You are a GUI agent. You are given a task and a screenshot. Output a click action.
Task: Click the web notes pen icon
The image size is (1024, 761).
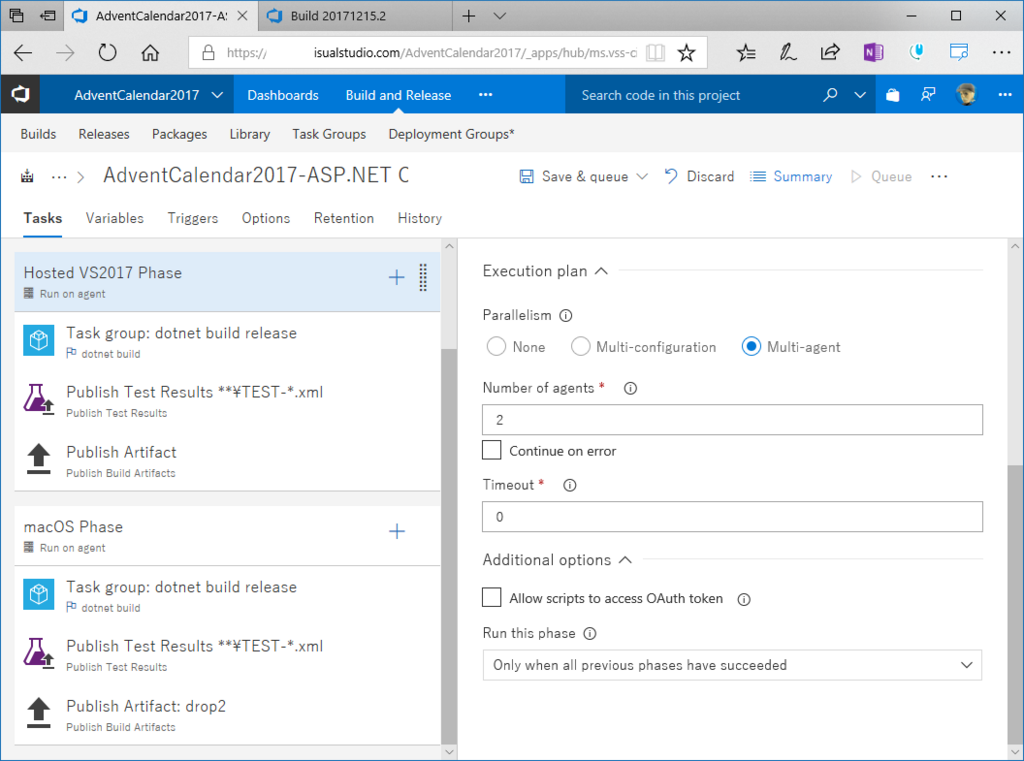coord(788,53)
